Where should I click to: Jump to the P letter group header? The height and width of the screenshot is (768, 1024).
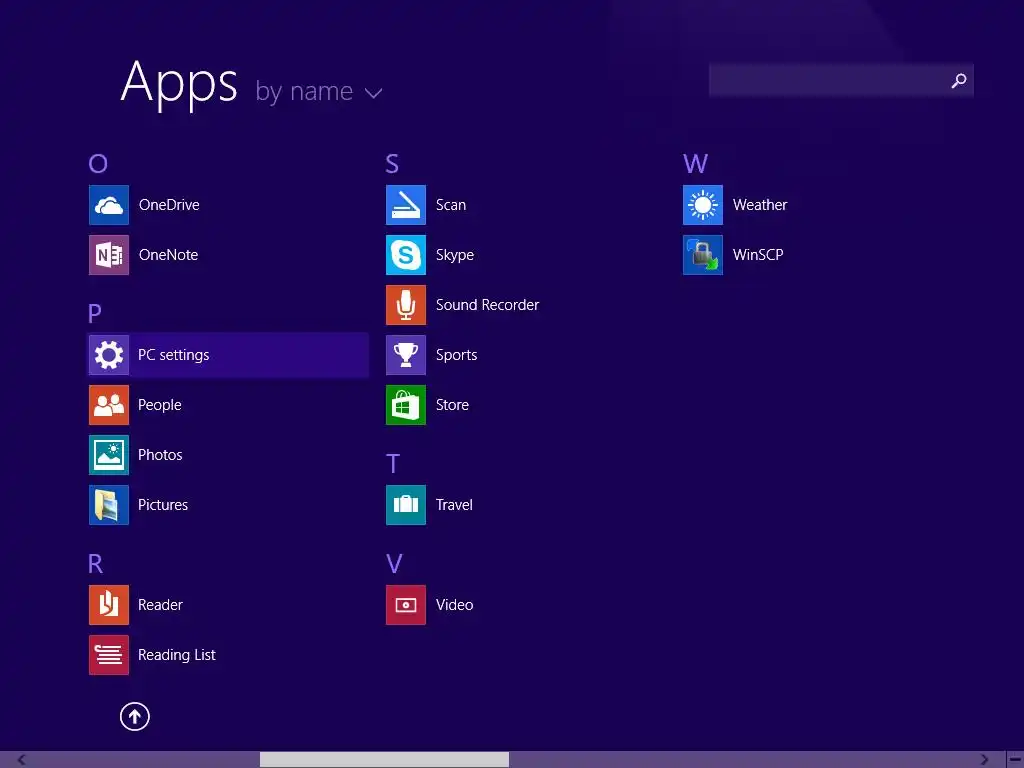click(x=95, y=313)
